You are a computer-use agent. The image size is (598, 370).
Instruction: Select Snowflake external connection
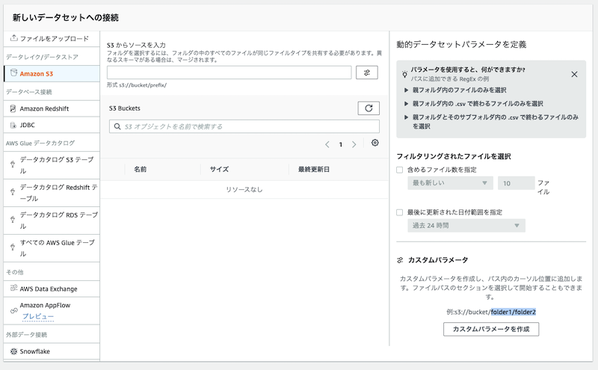(x=51, y=351)
